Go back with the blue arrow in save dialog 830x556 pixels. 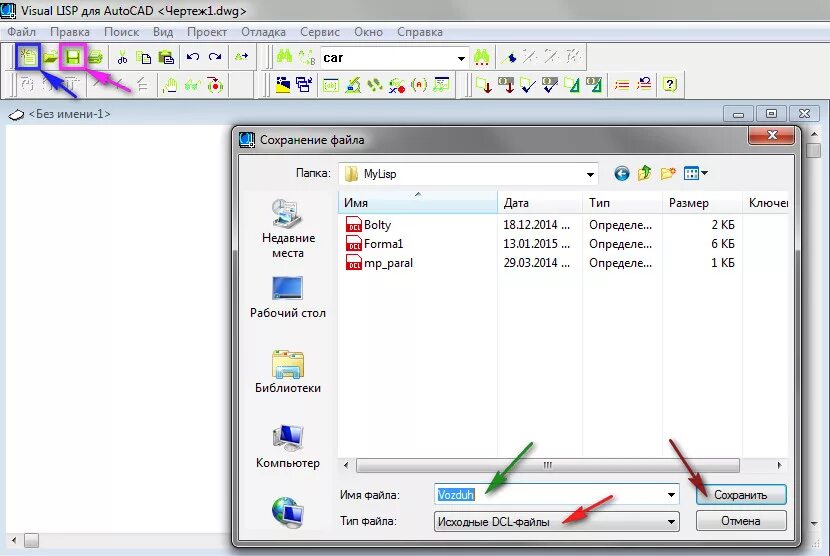(621, 173)
